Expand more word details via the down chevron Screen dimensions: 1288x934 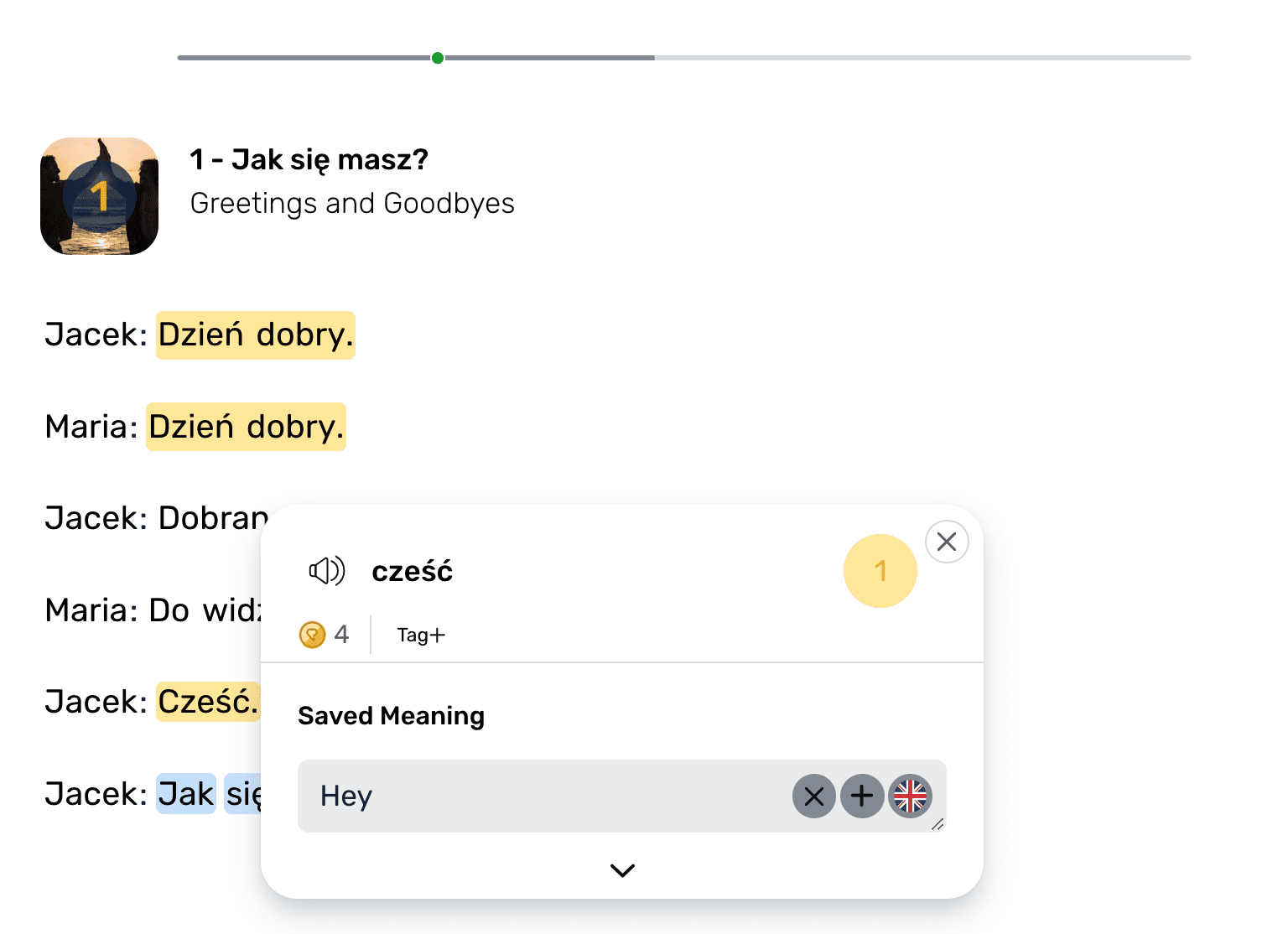point(621,870)
